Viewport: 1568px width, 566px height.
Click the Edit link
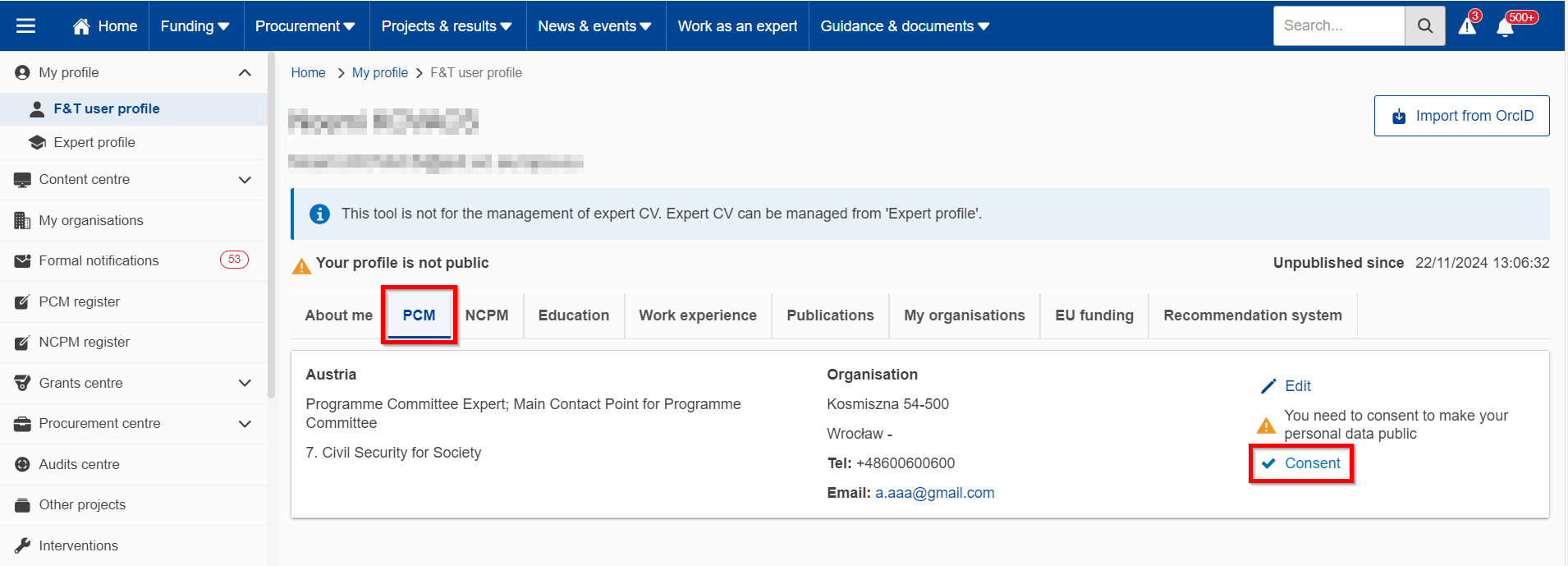[x=1298, y=386]
